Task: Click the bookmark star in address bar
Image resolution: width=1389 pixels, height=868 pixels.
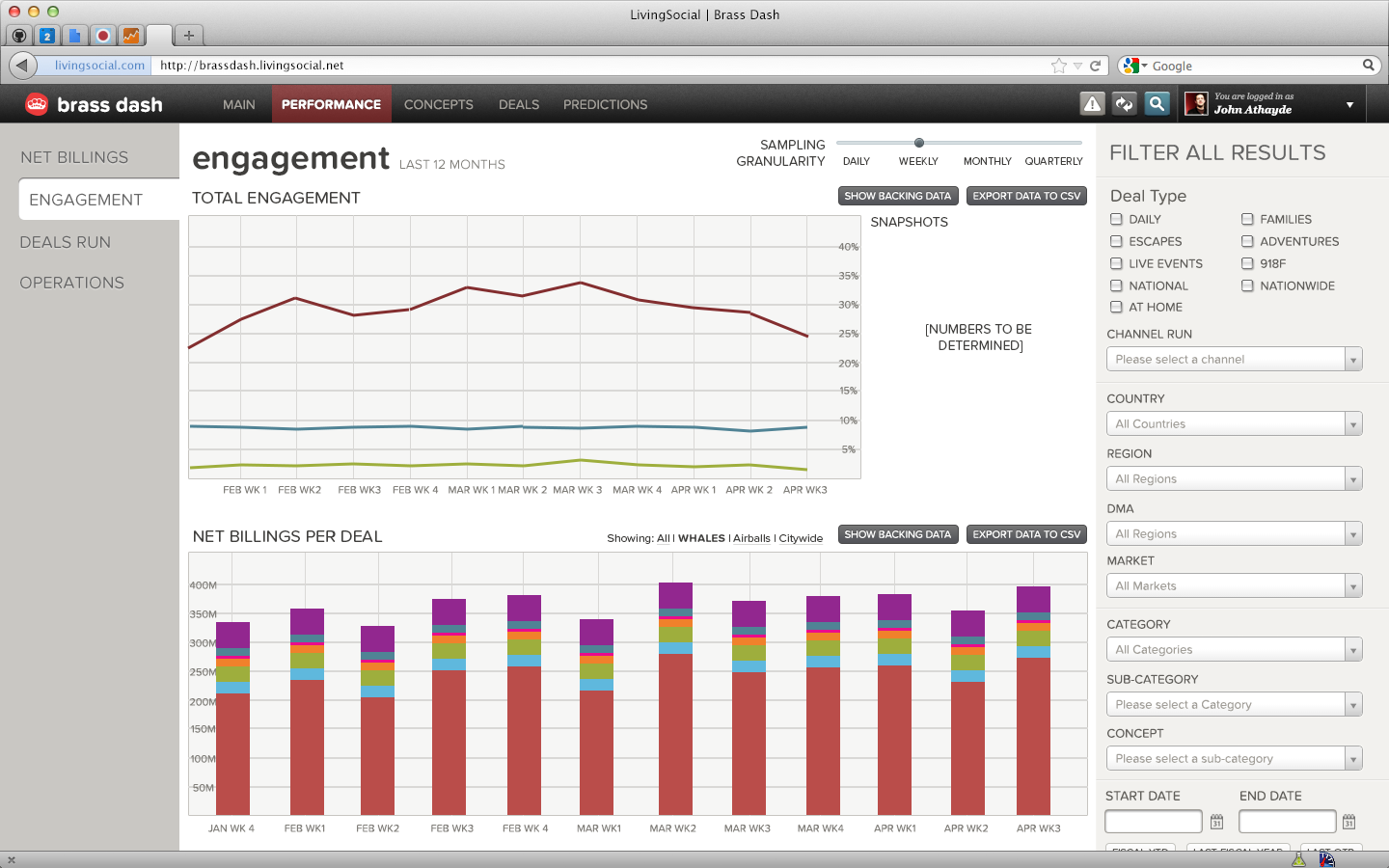Action: click(1059, 66)
